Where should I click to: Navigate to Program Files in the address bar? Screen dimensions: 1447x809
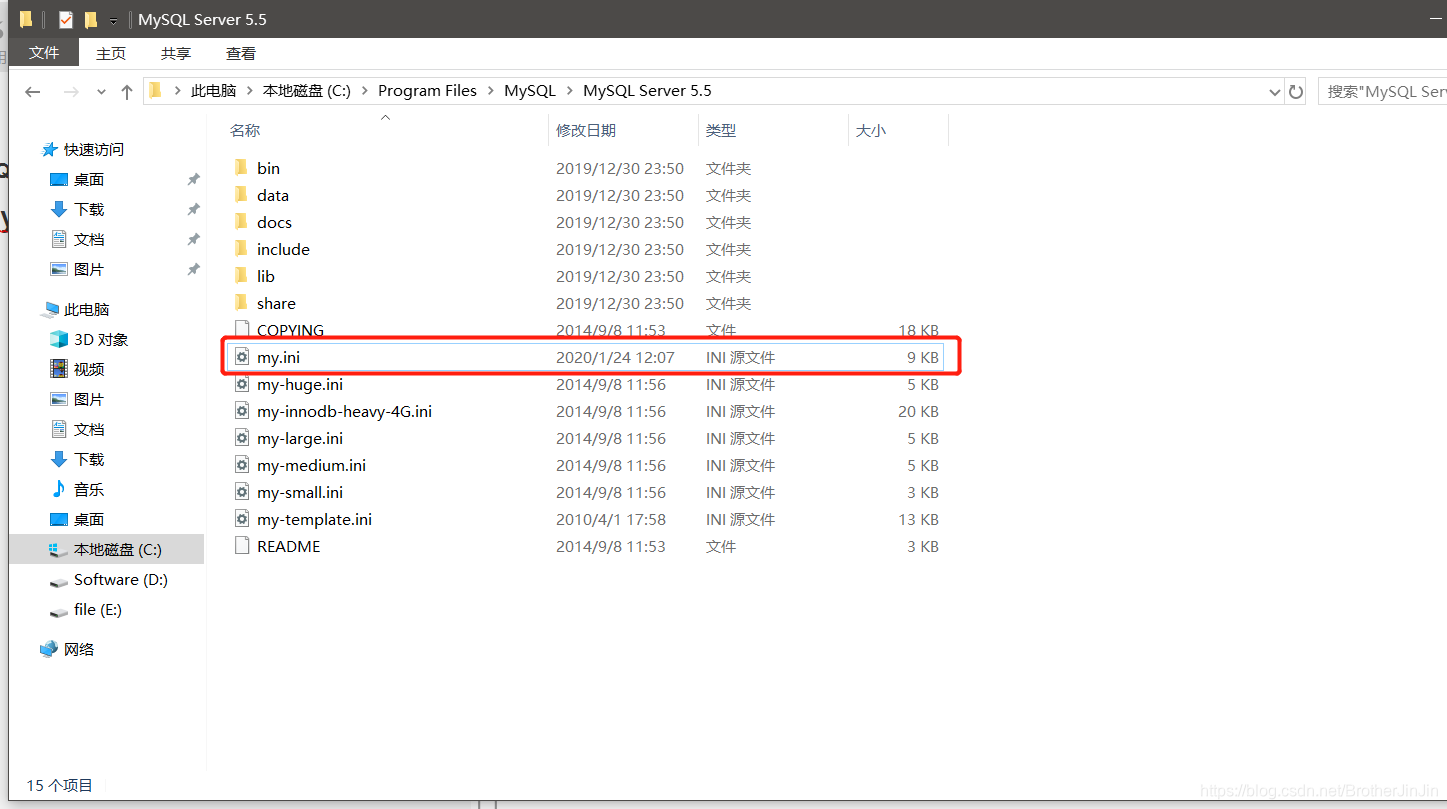click(x=427, y=91)
